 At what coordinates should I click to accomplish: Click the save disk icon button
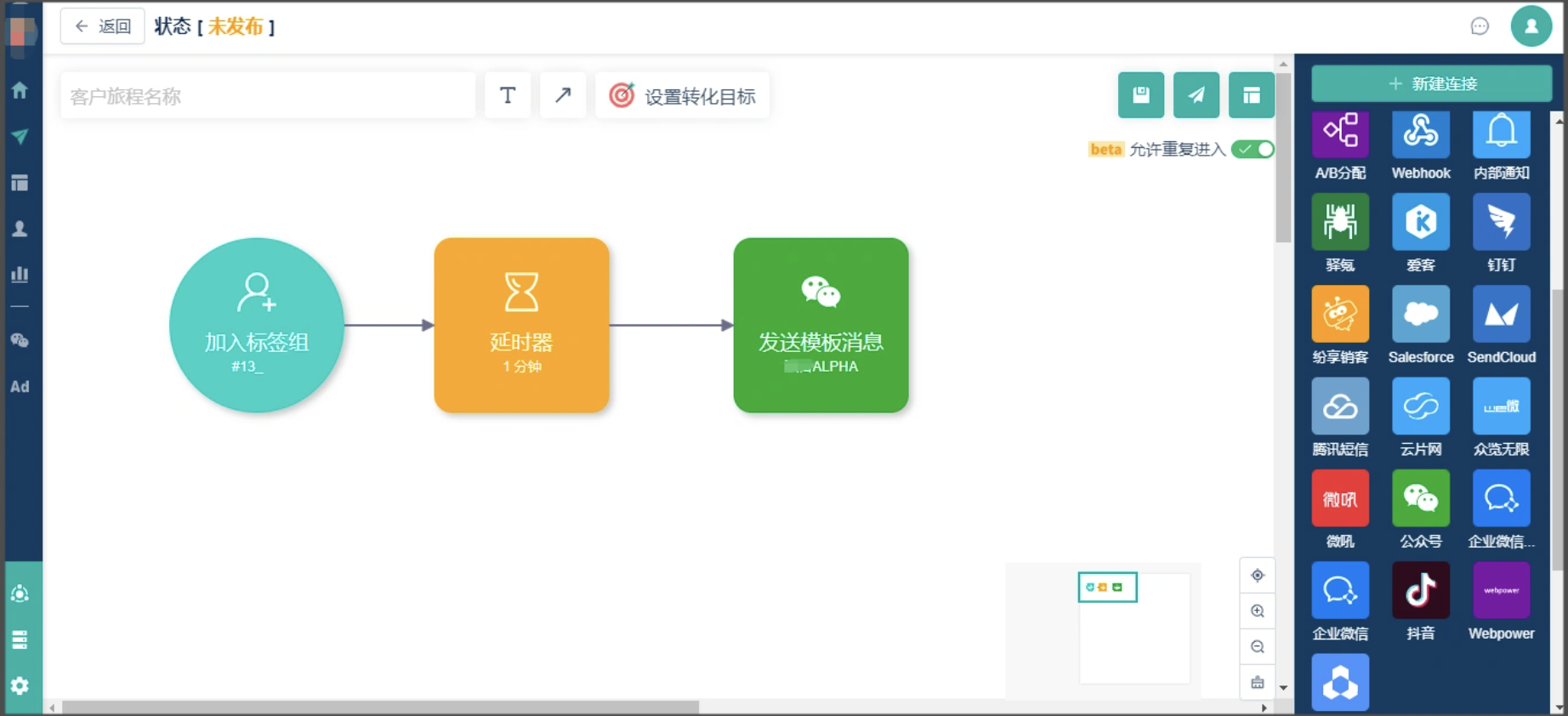coord(1141,95)
